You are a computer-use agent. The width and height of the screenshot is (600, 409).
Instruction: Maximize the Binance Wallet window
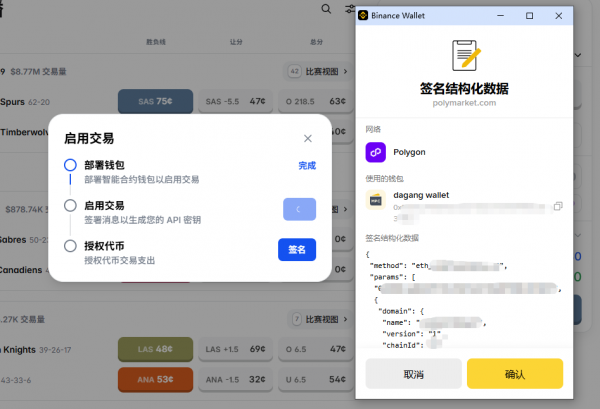529,16
